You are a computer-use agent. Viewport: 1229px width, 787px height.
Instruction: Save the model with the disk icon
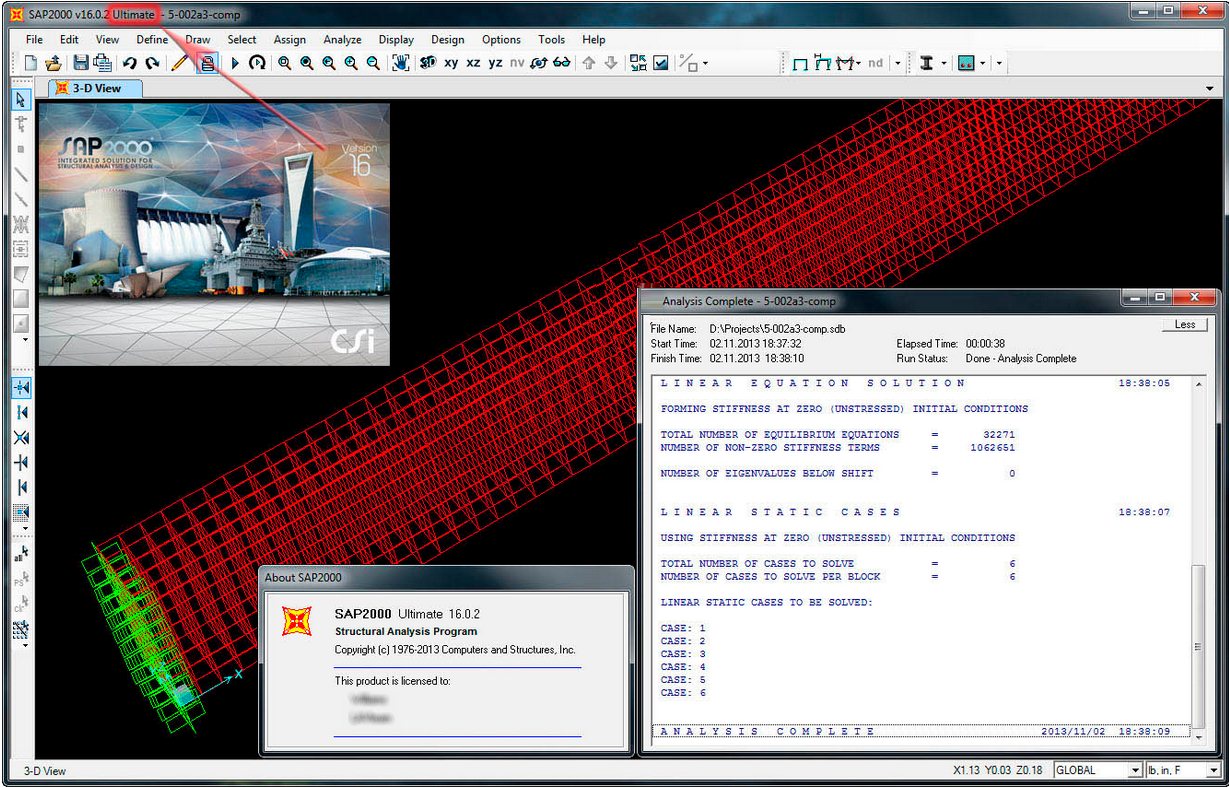pyautogui.click(x=81, y=62)
